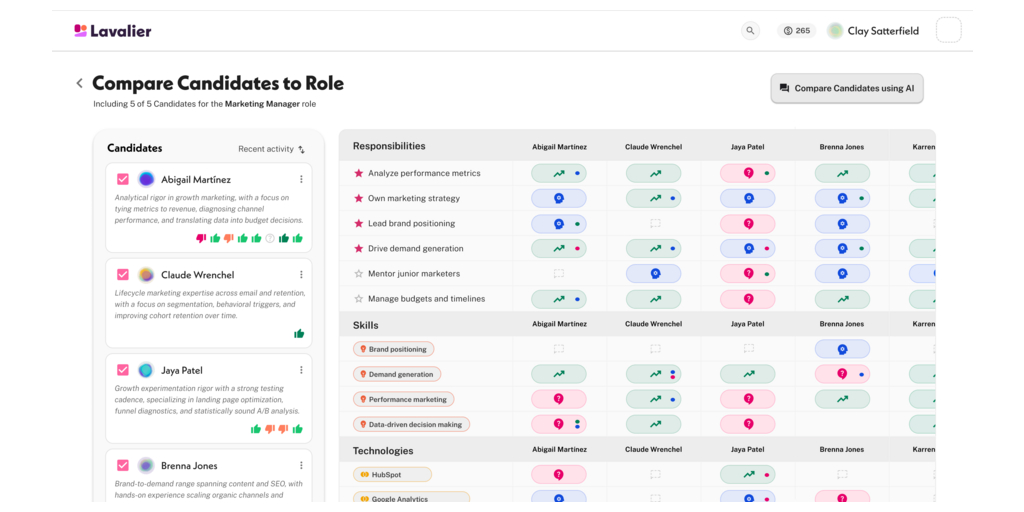
Task: Click the Skills section header
Action: (x=366, y=325)
